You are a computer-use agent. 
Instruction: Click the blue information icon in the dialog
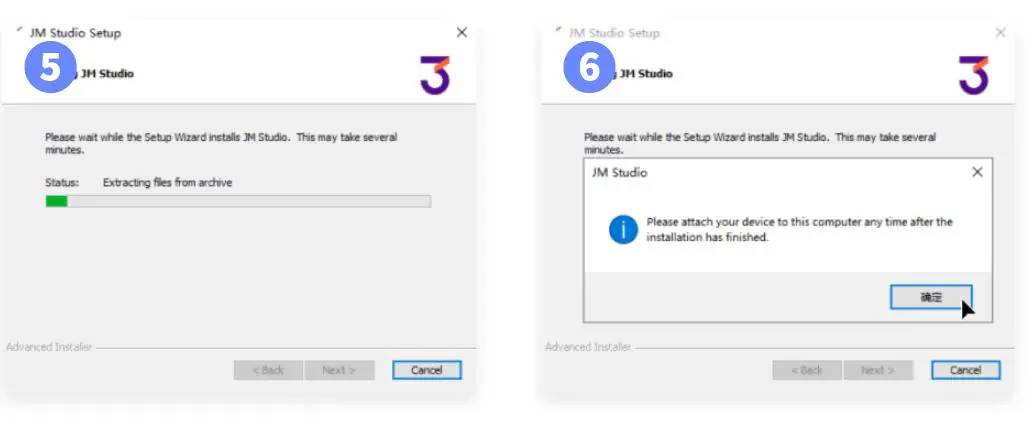(x=623, y=229)
